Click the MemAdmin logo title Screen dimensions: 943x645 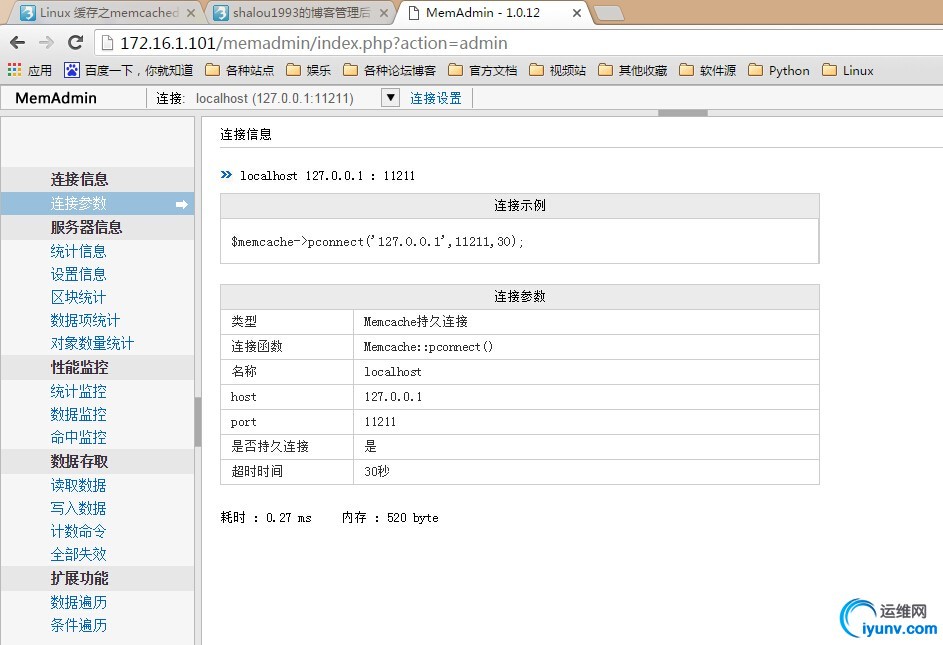pyautogui.click(x=56, y=98)
